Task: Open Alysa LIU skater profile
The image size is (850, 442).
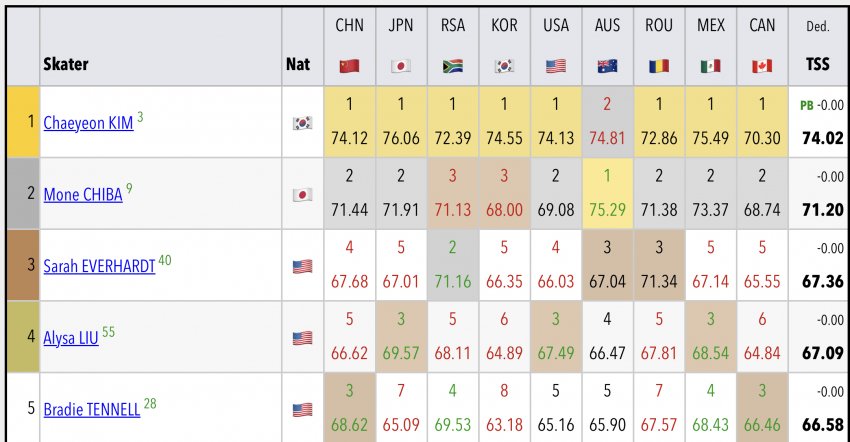Action: [70, 338]
